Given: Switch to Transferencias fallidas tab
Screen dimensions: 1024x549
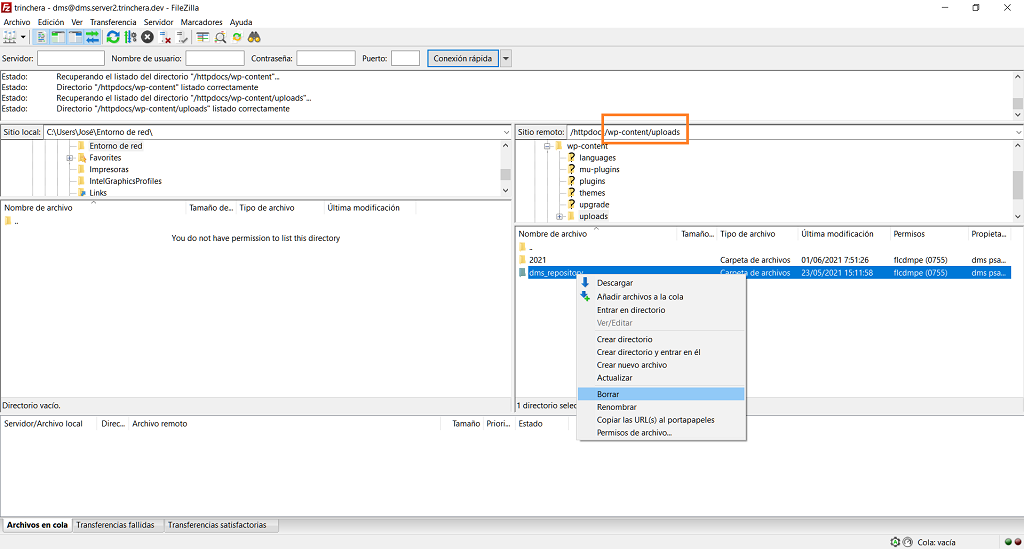Looking at the screenshot, I should coord(116,525).
